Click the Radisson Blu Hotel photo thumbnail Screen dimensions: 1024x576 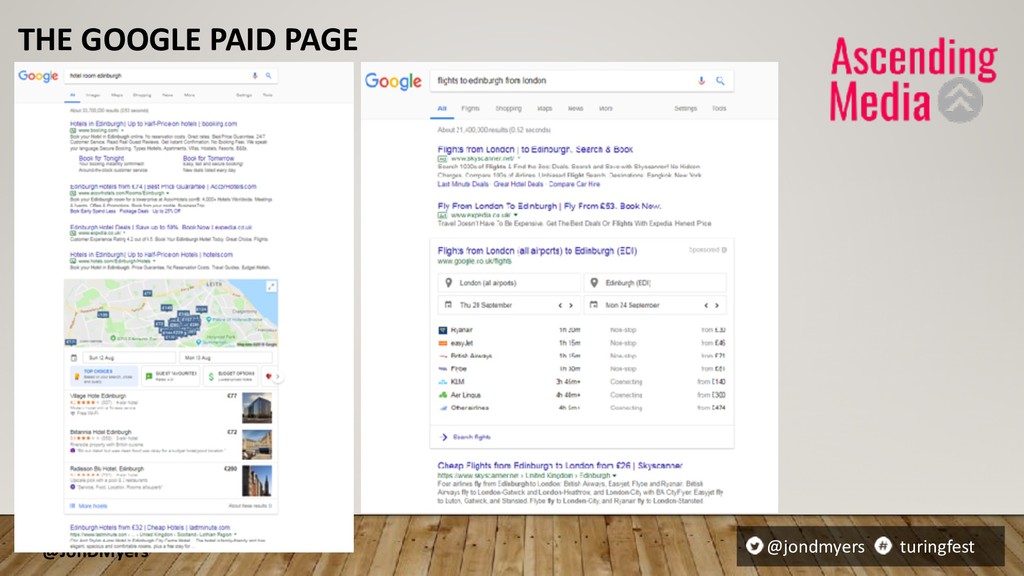(x=257, y=481)
